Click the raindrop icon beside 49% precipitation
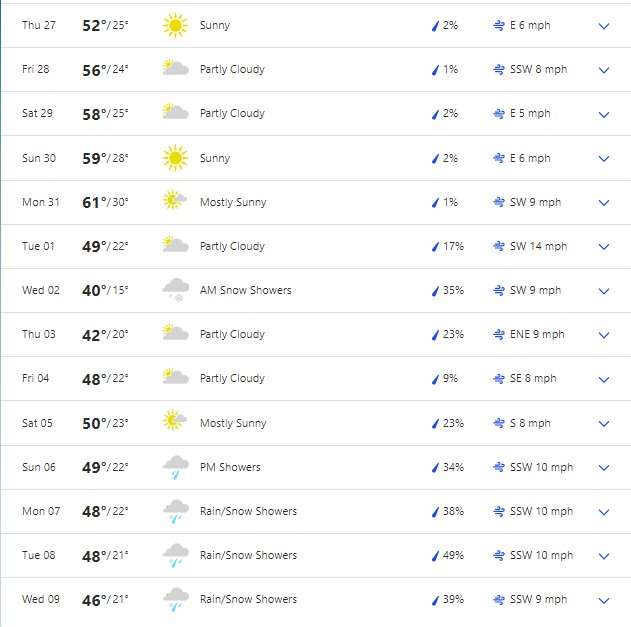The width and height of the screenshot is (631, 627). pos(435,556)
